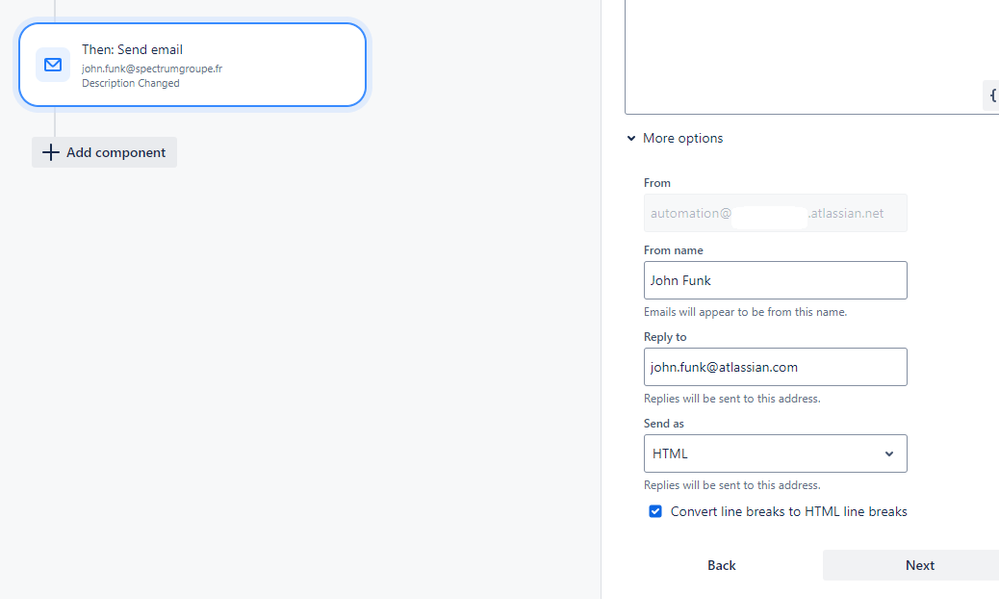
Task: Focus the From name field
Action: coord(775,280)
